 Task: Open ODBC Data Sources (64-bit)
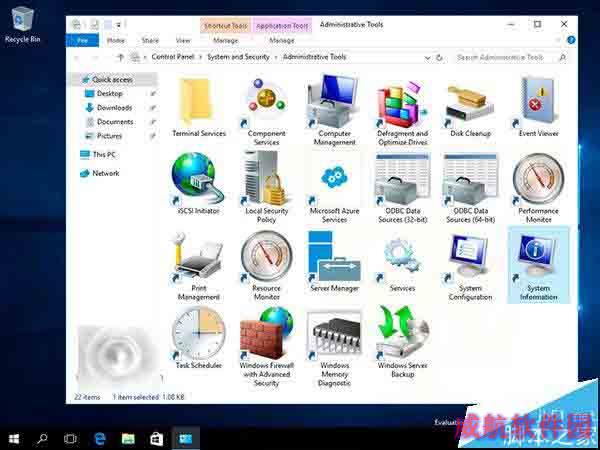tap(470, 188)
